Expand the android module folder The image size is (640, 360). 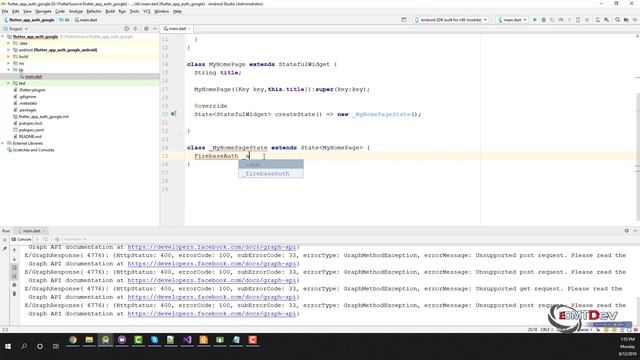click(9, 50)
